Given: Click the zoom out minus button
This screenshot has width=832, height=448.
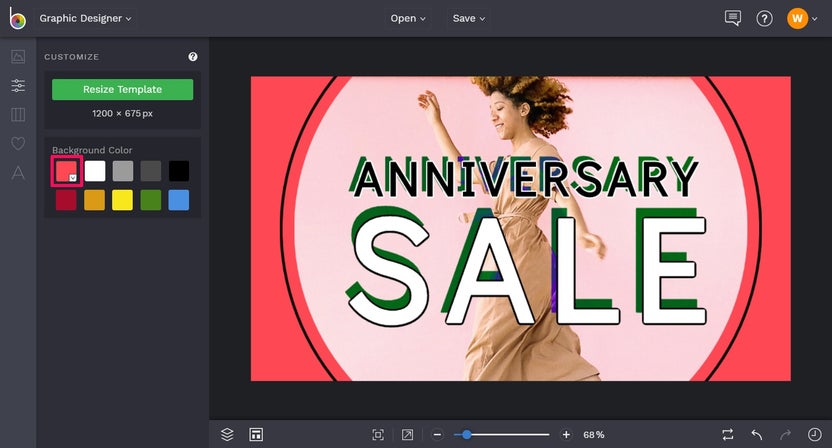Looking at the screenshot, I should tap(437, 435).
